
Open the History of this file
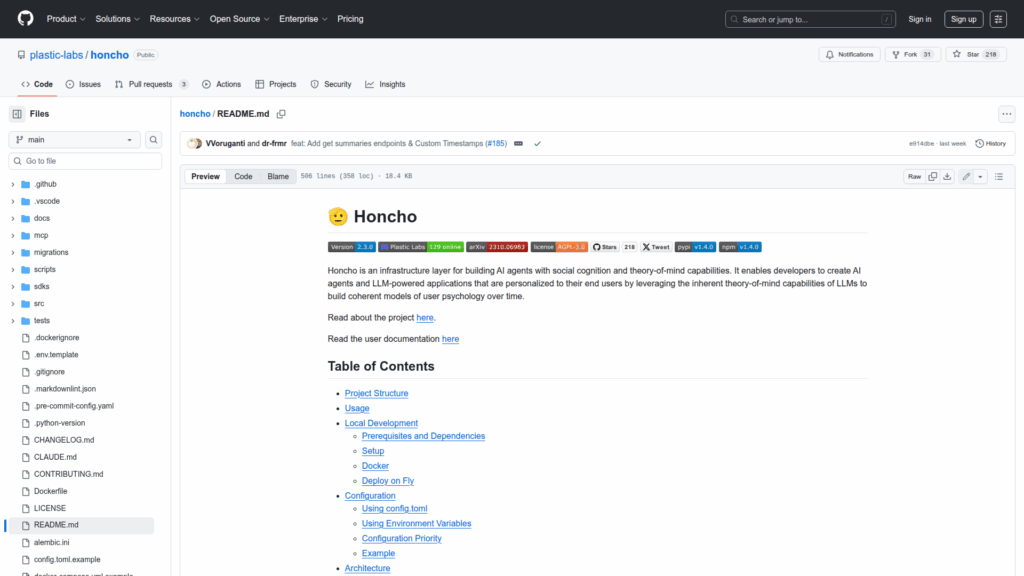click(x=991, y=144)
